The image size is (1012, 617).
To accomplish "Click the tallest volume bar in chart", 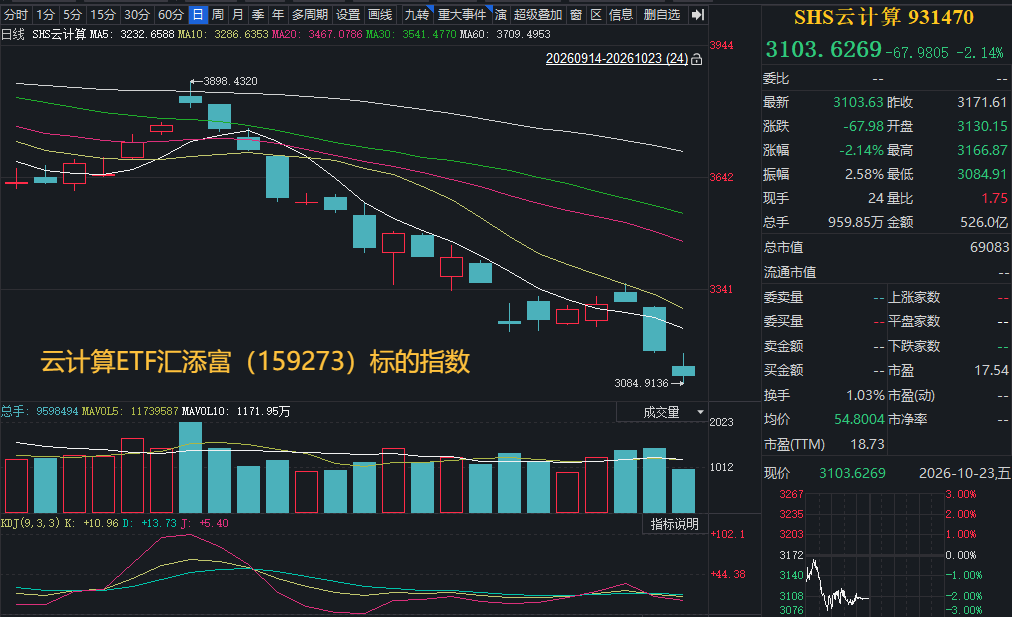I will pos(190,468).
